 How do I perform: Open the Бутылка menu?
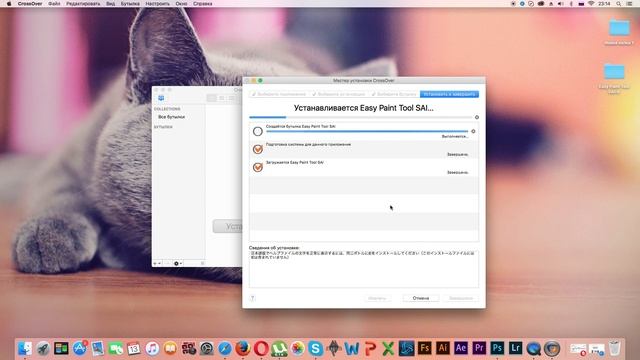[x=130, y=4]
